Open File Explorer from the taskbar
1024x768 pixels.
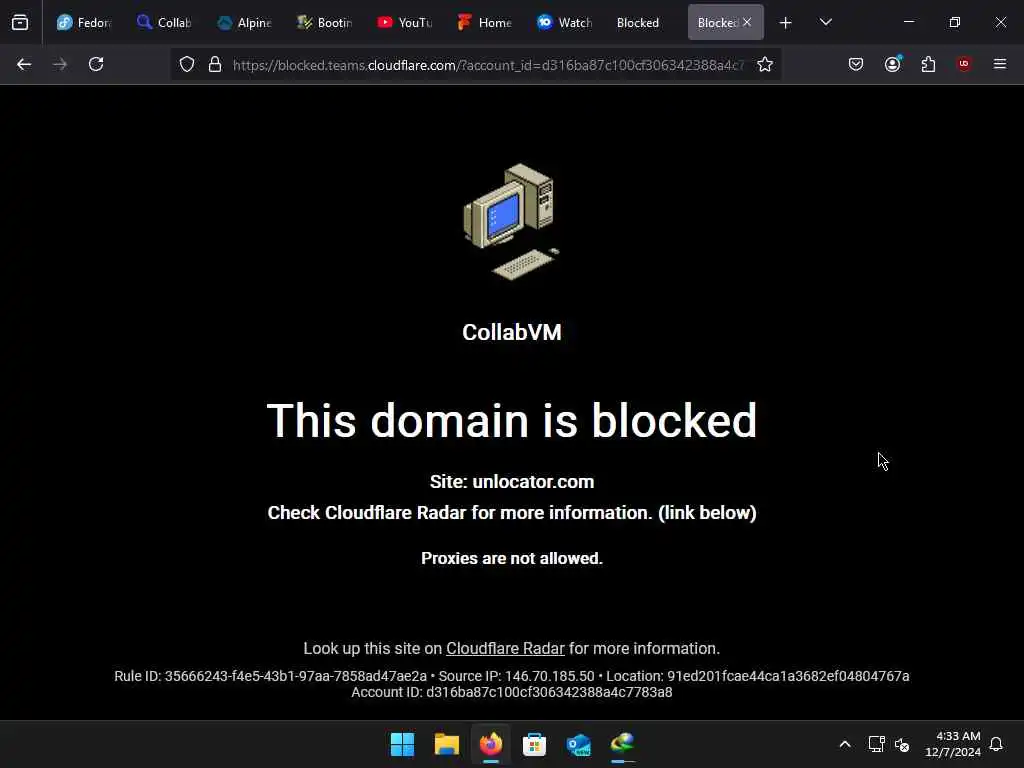447,744
